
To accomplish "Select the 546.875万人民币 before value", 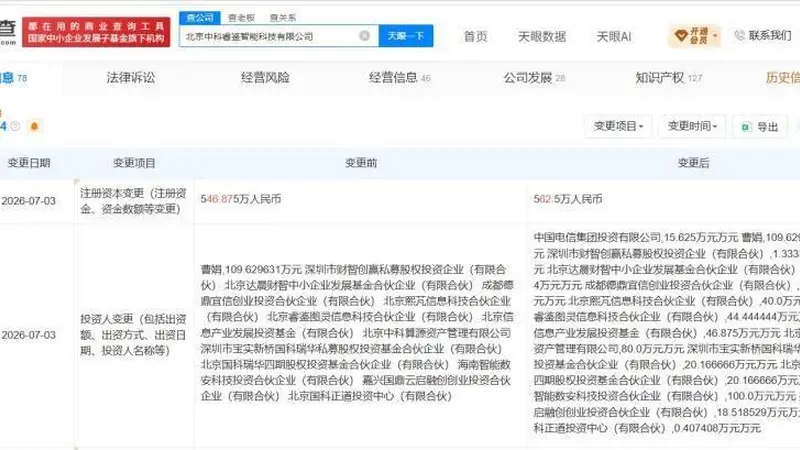I will point(241,199).
